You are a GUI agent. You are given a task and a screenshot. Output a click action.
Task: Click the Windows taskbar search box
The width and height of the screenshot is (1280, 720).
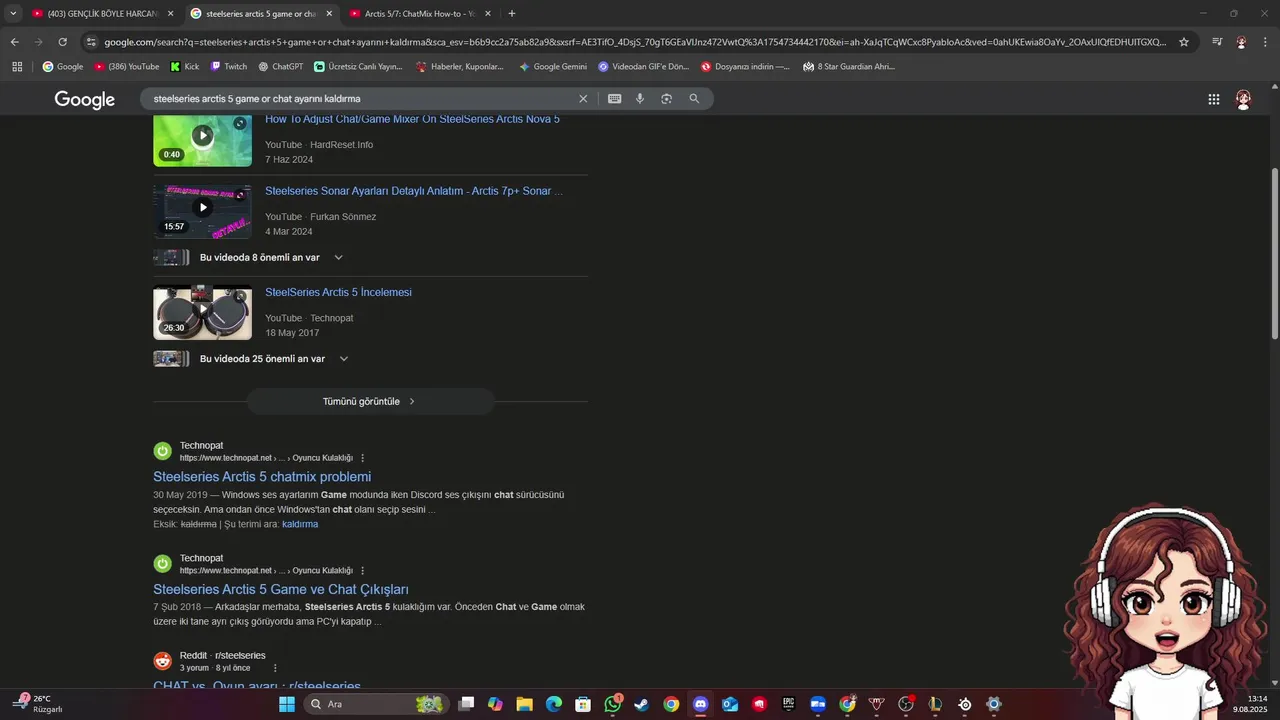pos(374,704)
